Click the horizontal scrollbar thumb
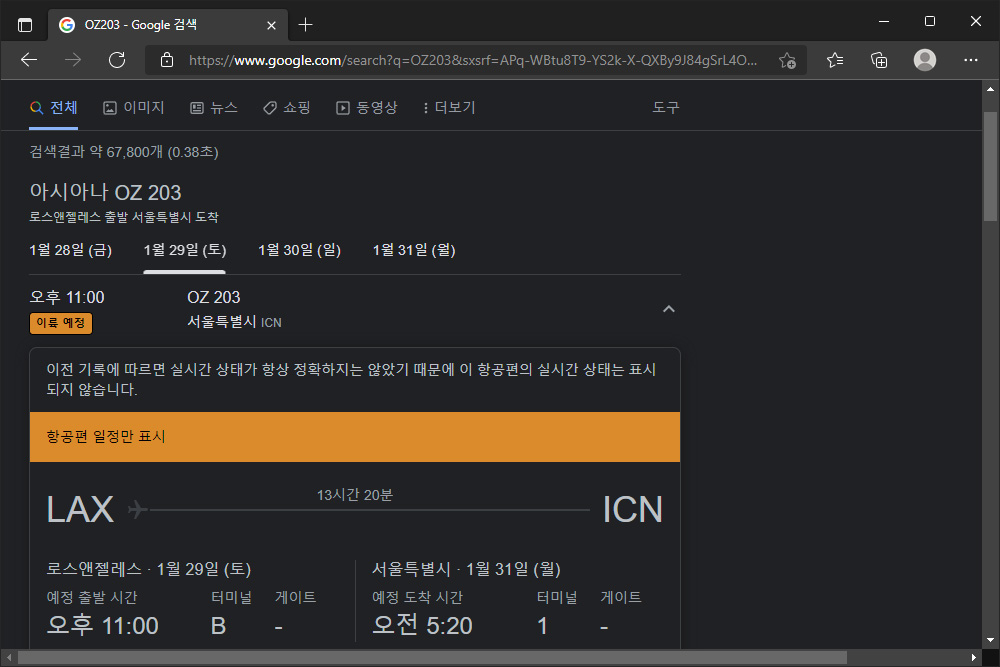 432,657
